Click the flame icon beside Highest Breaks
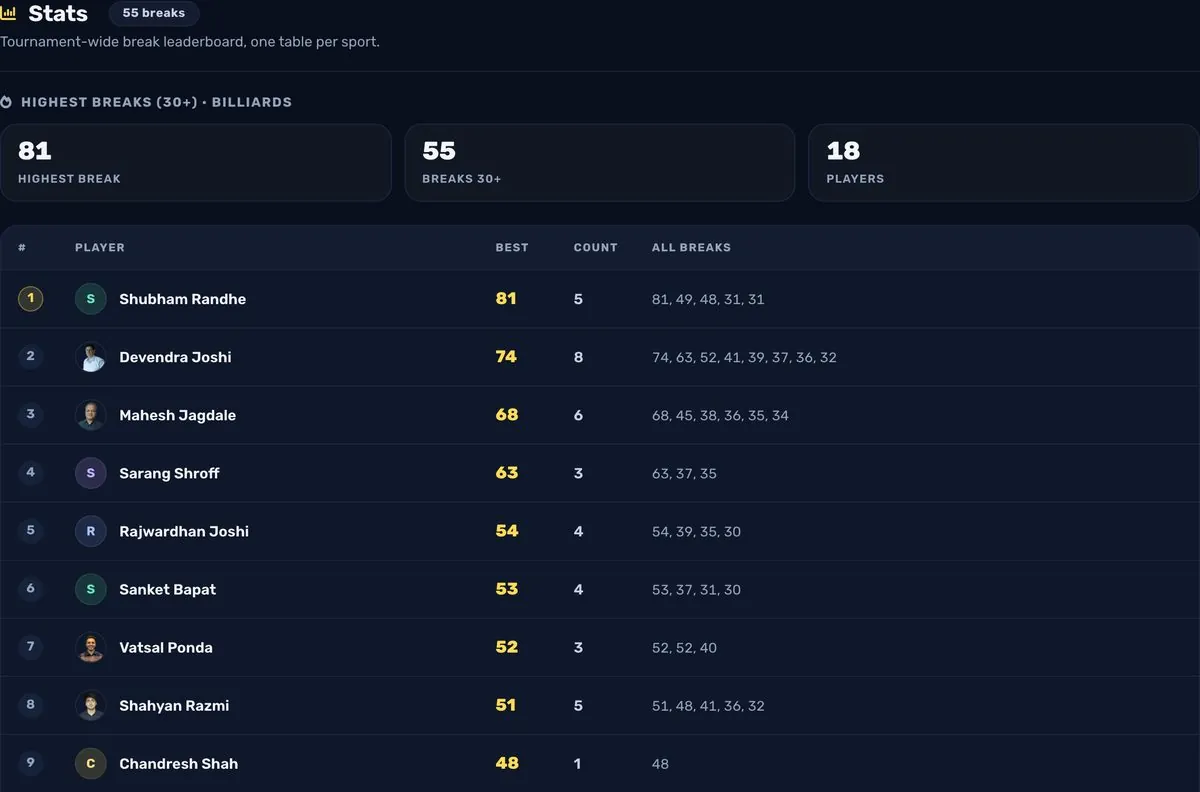The height and width of the screenshot is (792, 1200). 6,102
